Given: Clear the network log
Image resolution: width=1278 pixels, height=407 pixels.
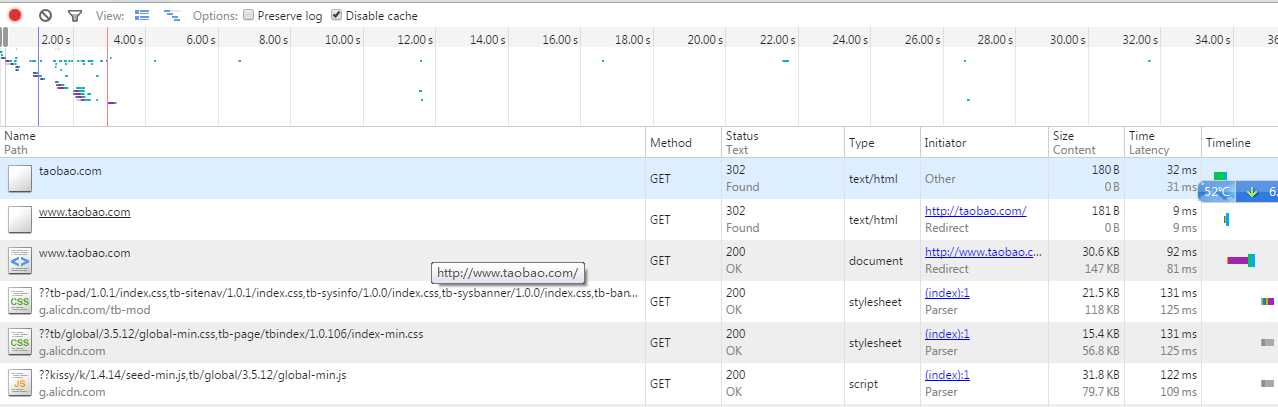Looking at the screenshot, I should click(45, 15).
